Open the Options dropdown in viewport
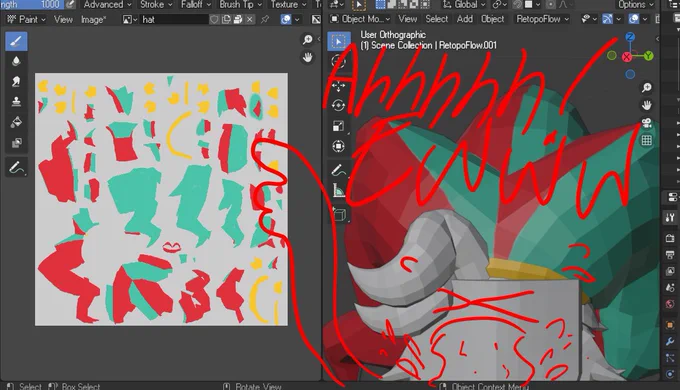680x390 pixels. click(636, 4)
